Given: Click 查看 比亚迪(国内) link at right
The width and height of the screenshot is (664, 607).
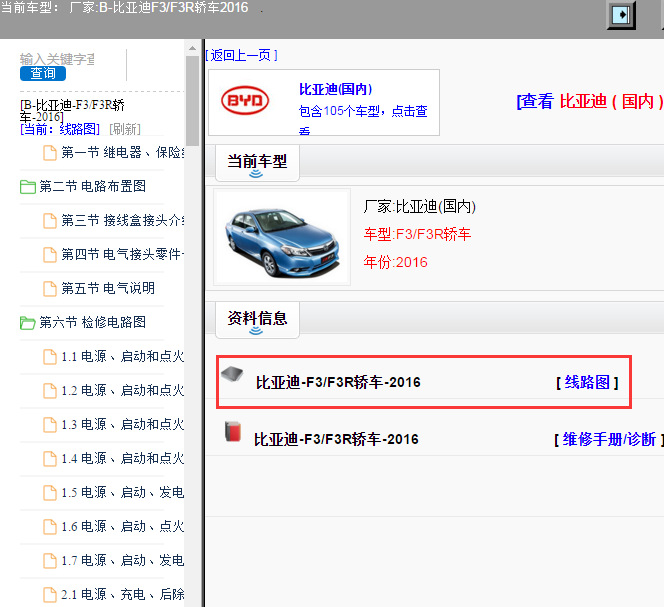Looking at the screenshot, I should [x=589, y=102].
